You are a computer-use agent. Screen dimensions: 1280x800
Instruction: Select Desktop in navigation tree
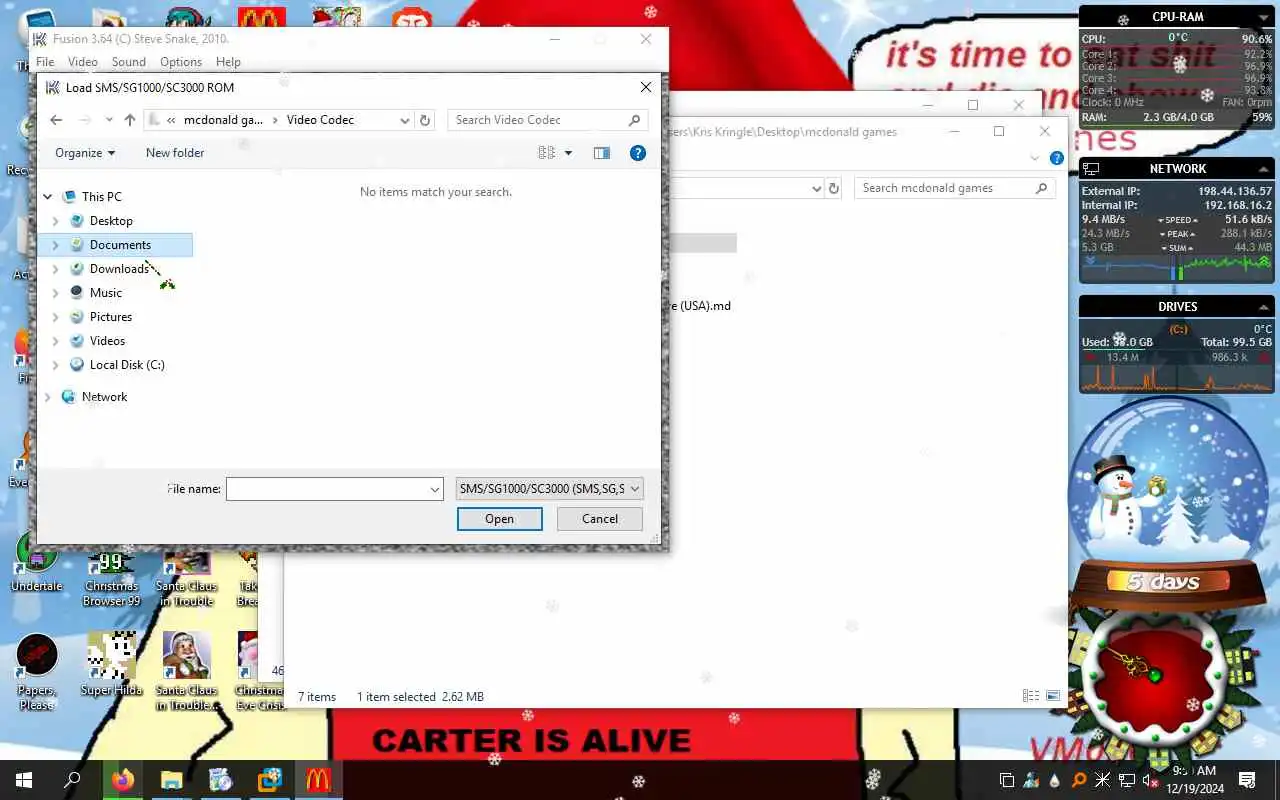[110, 221]
